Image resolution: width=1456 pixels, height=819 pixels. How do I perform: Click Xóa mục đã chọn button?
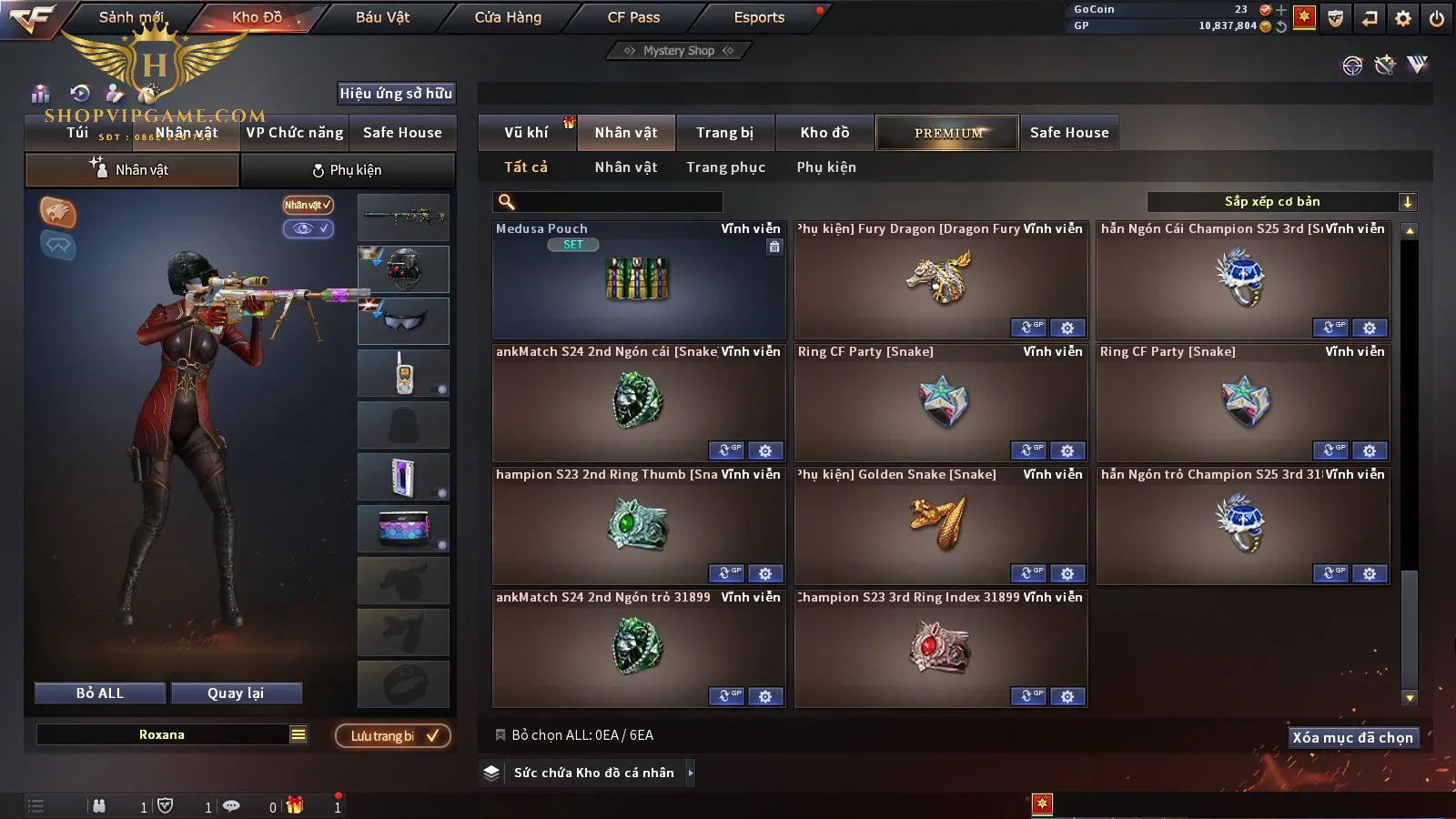point(1353,737)
